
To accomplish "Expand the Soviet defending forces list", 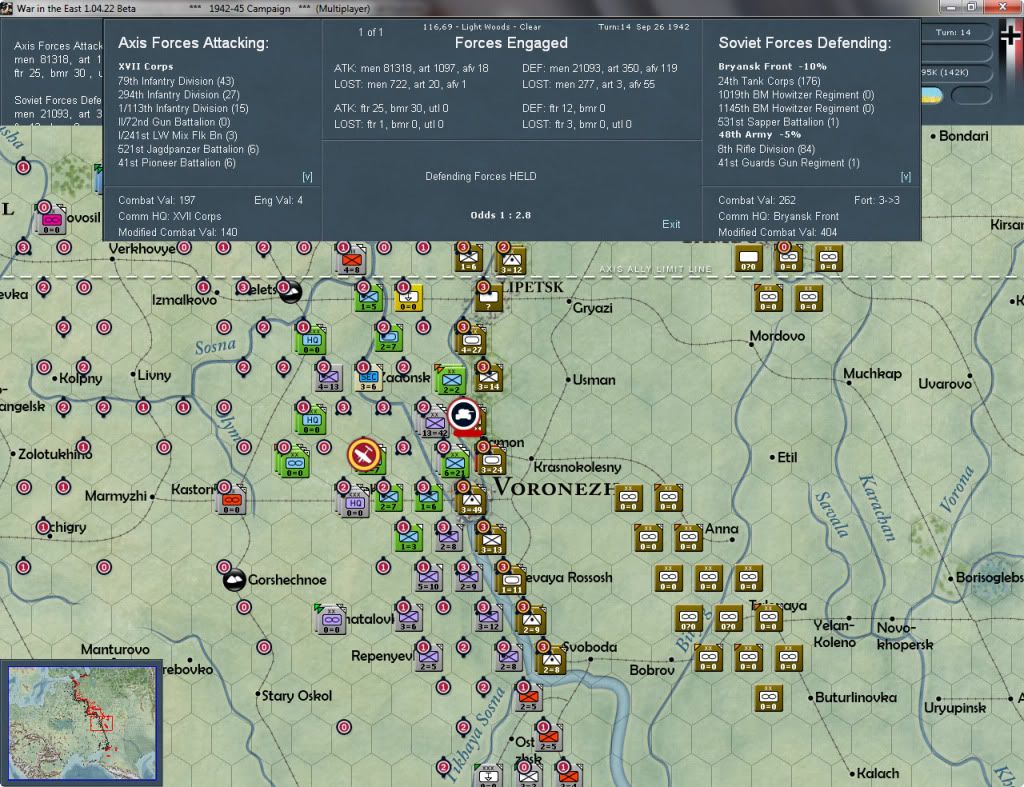I will pos(905,177).
